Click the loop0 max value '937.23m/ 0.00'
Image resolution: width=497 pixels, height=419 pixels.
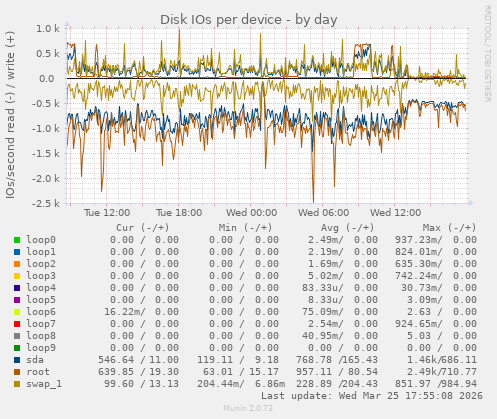436,240
